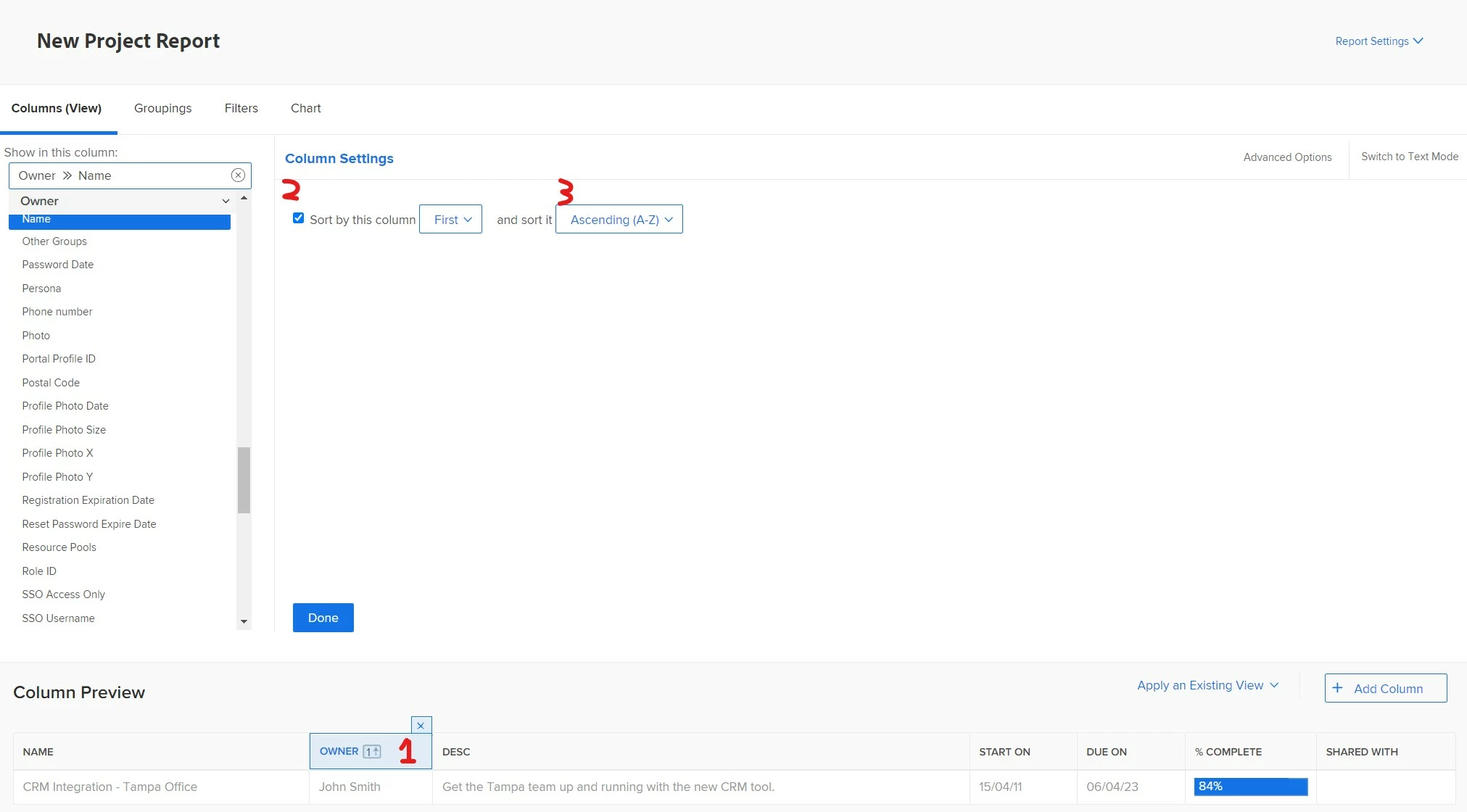The width and height of the screenshot is (1467, 812).
Task: Open Advanced Options
Action: click(1287, 157)
